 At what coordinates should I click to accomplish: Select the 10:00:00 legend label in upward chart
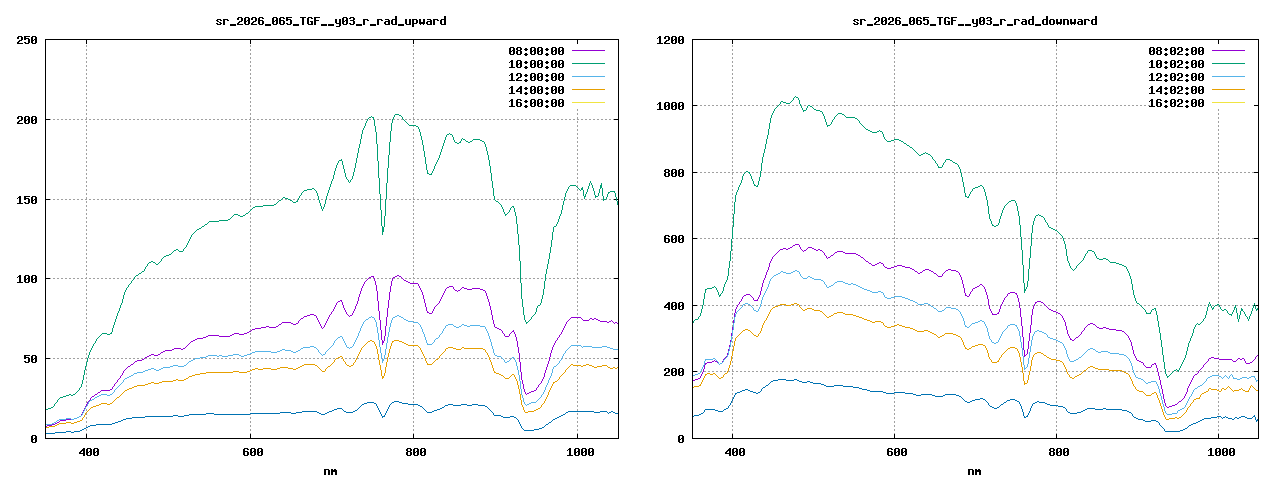536,64
